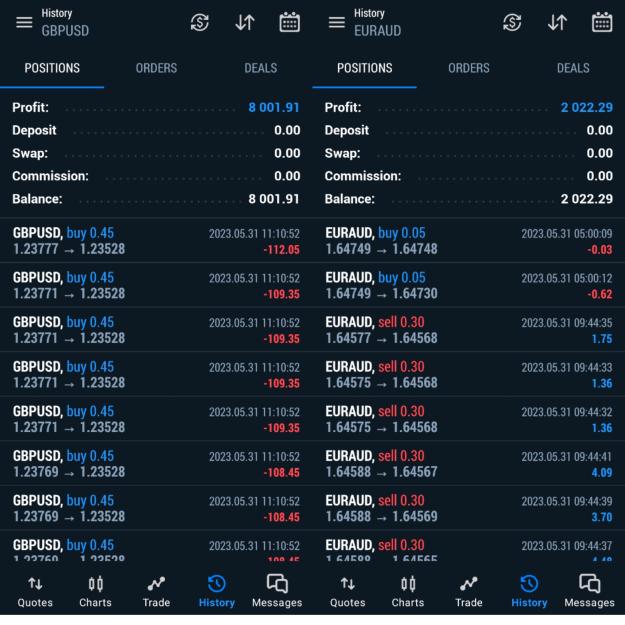Tap sort arrows icon in EURAUD panel
Viewport: 625px width, 625px height.
[557, 22]
